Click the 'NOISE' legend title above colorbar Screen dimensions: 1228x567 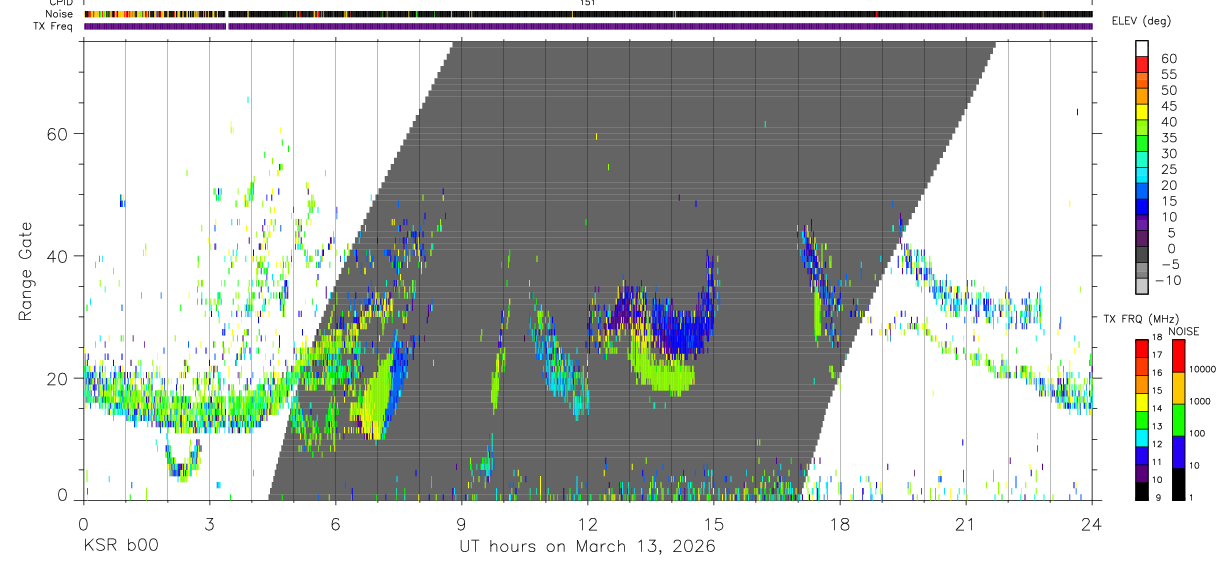pos(1183,331)
